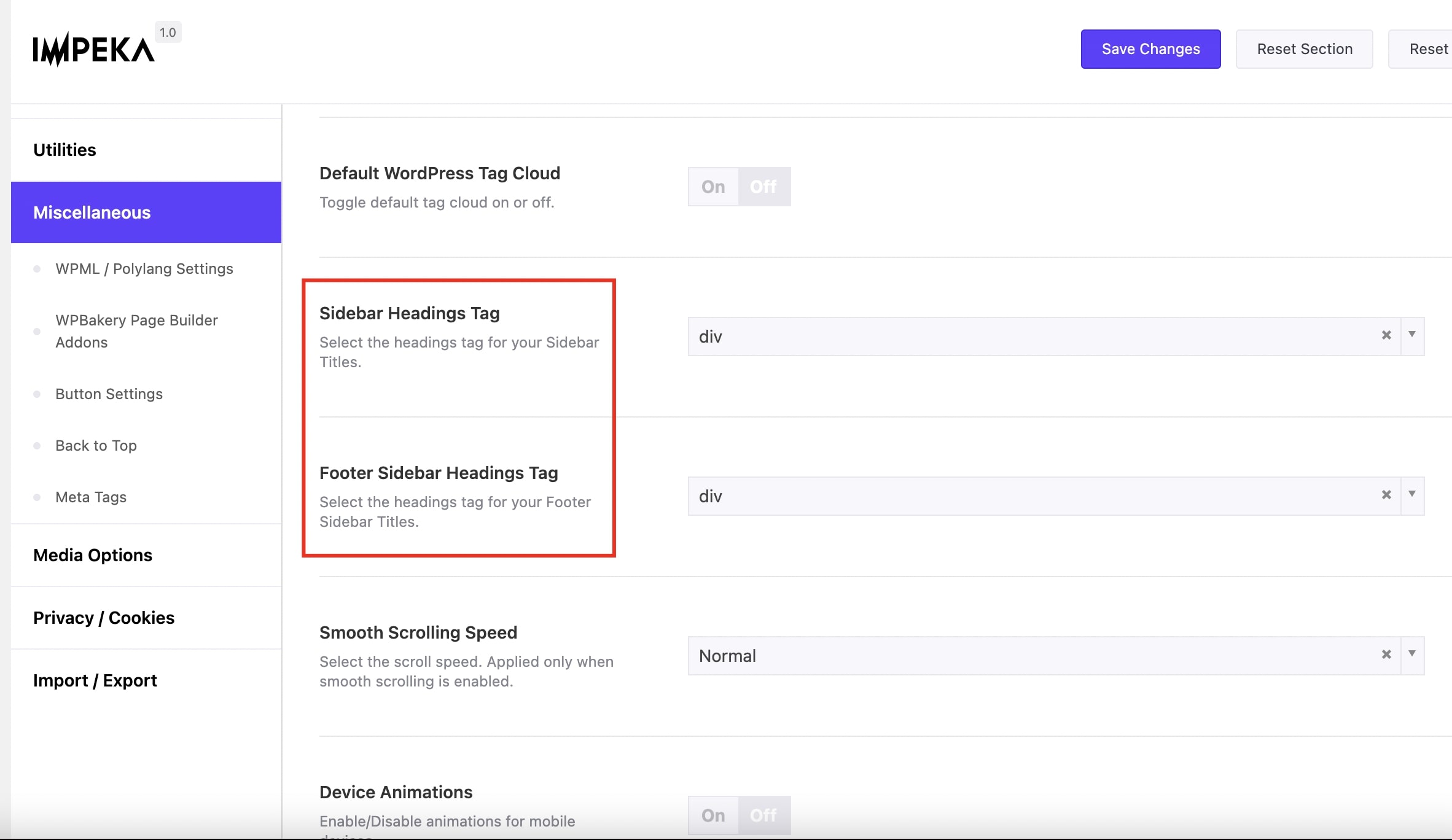Switch Device Animations Off
Viewport: 1452px width, 840px height.
click(x=763, y=815)
